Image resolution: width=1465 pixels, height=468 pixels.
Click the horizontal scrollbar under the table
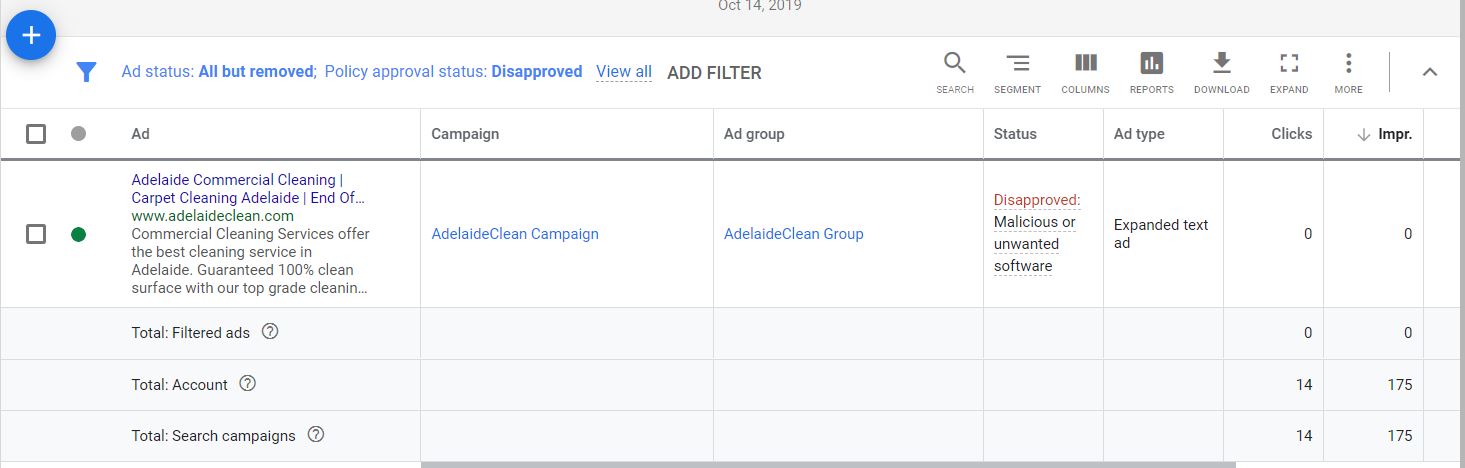(828, 464)
